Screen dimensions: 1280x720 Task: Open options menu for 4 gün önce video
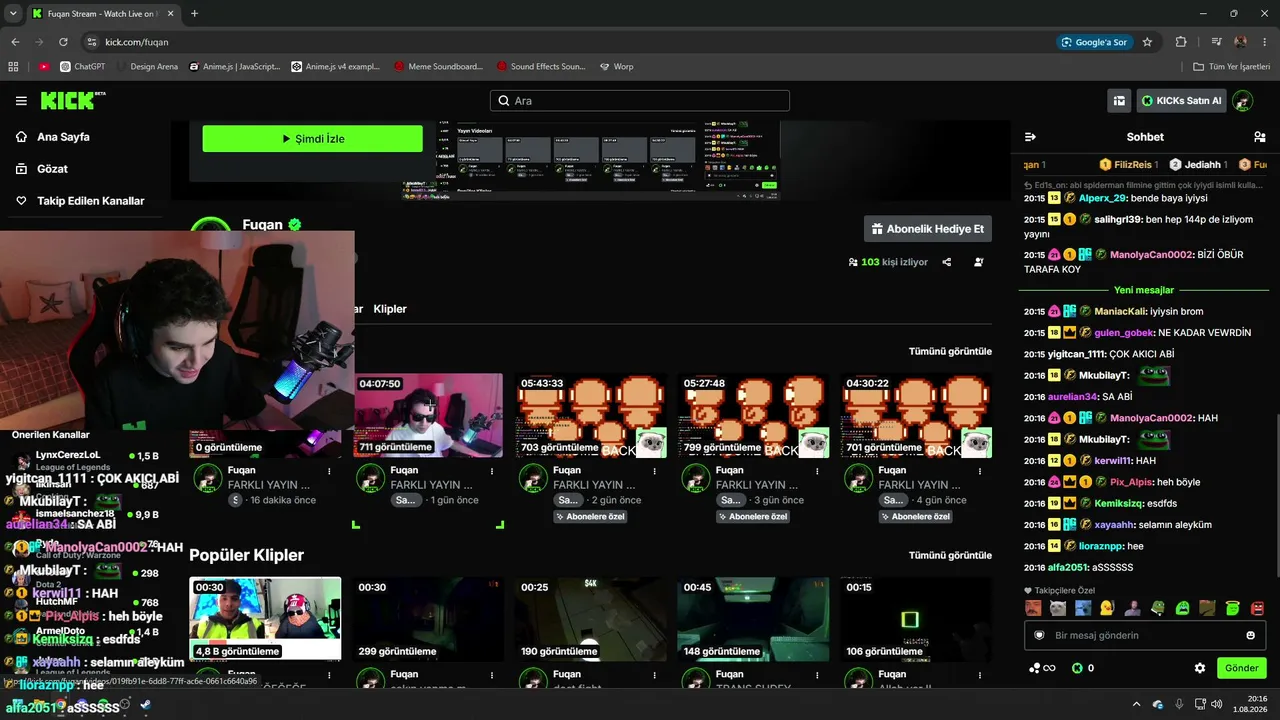[980, 470]
